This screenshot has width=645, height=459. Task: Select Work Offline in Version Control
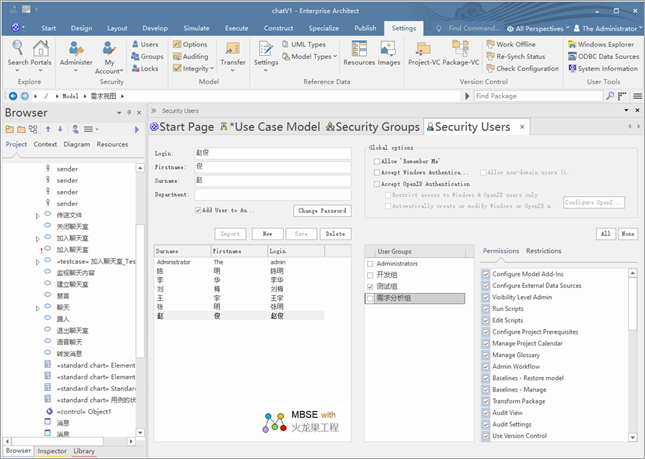(x=511, y=44)
